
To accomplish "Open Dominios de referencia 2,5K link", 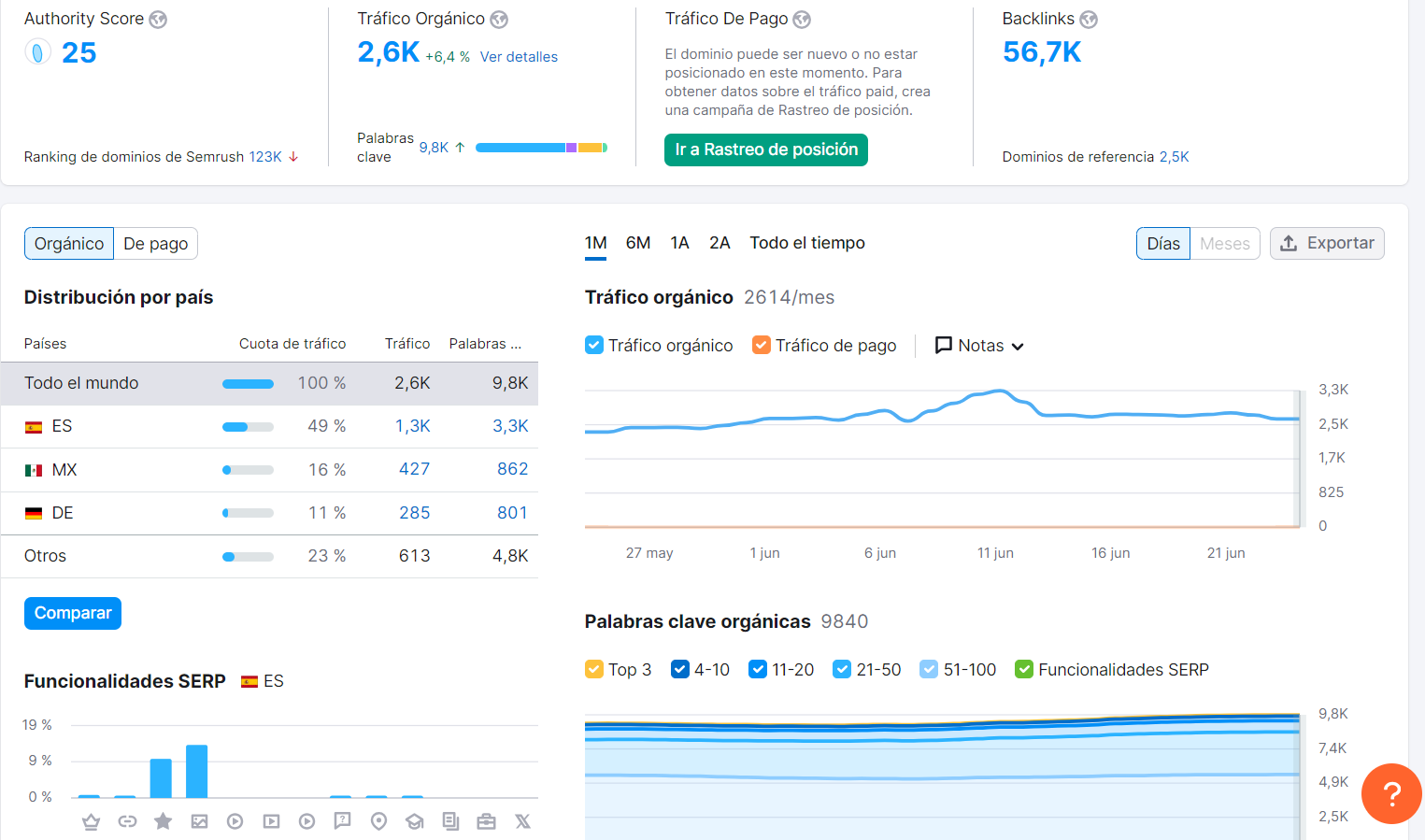I will (1175, 157).
